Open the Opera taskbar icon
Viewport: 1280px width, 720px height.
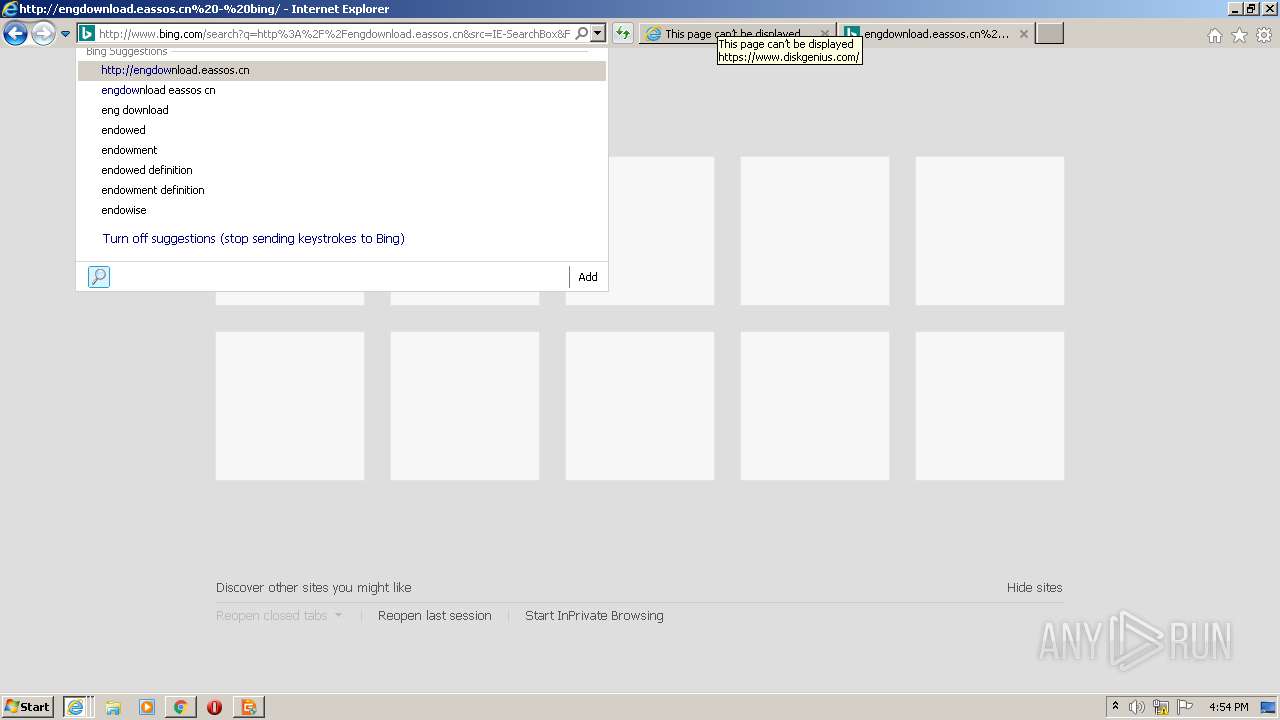(214, 707)
